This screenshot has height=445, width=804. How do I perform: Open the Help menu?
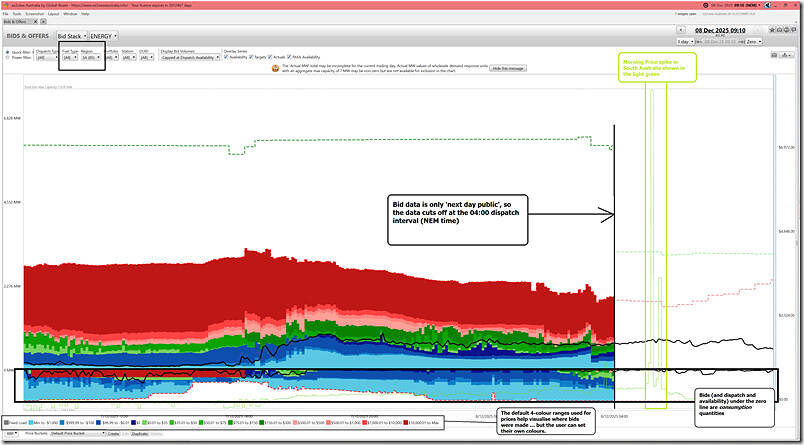[x=85, y=14]
